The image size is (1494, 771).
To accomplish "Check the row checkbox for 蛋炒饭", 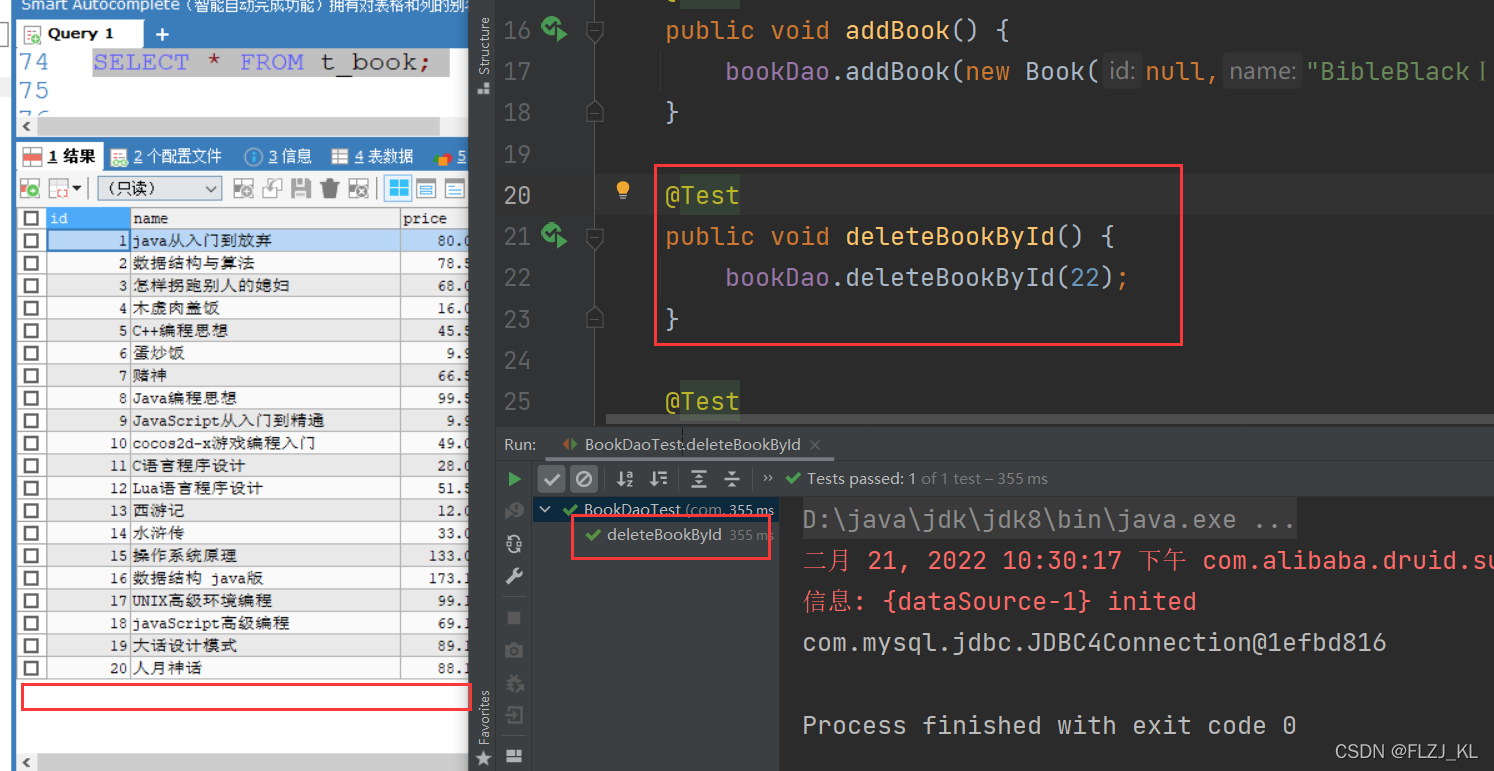I will pos(31,353).
